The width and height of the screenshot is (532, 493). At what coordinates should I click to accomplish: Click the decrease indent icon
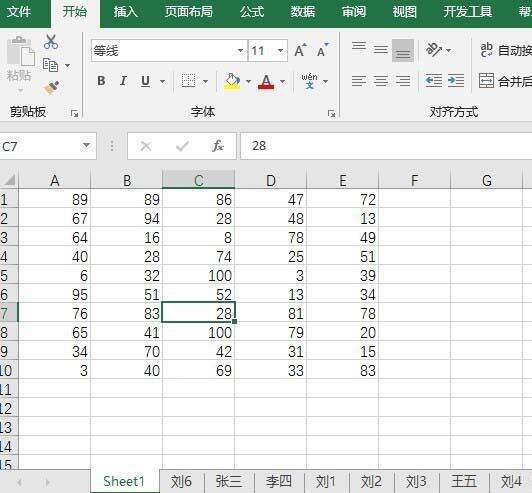434,81
